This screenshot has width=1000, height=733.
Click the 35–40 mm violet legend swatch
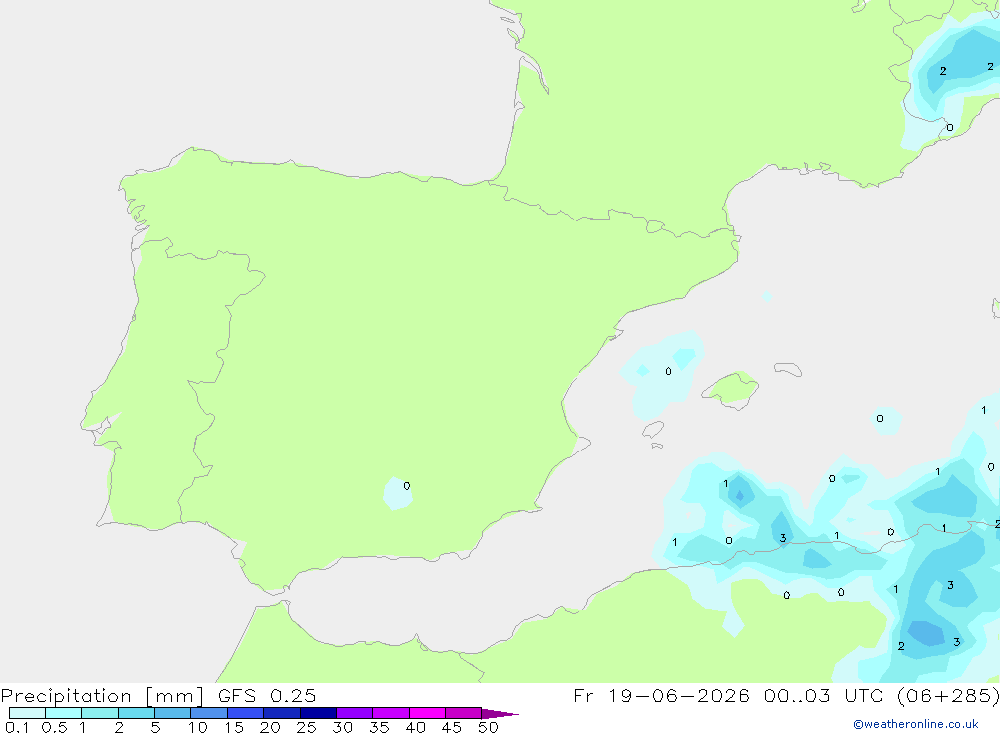(390, 713)
